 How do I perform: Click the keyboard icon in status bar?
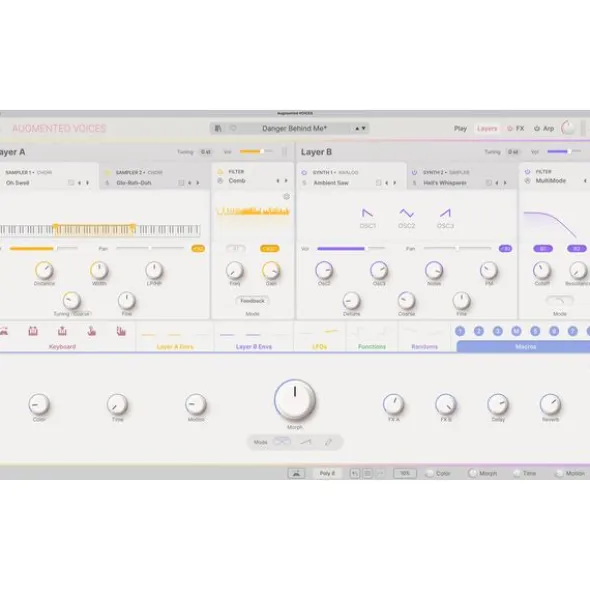coord(296,473)
